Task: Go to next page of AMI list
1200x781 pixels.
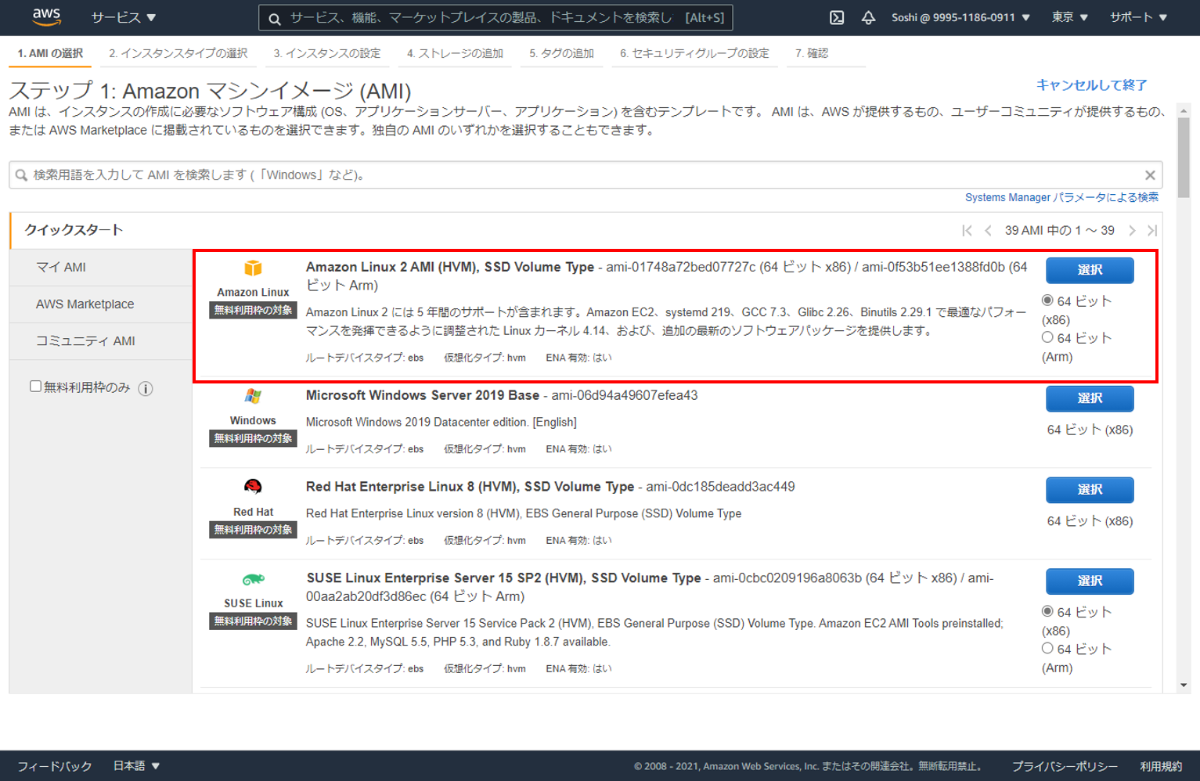Action: click(x=1132, y=230)
